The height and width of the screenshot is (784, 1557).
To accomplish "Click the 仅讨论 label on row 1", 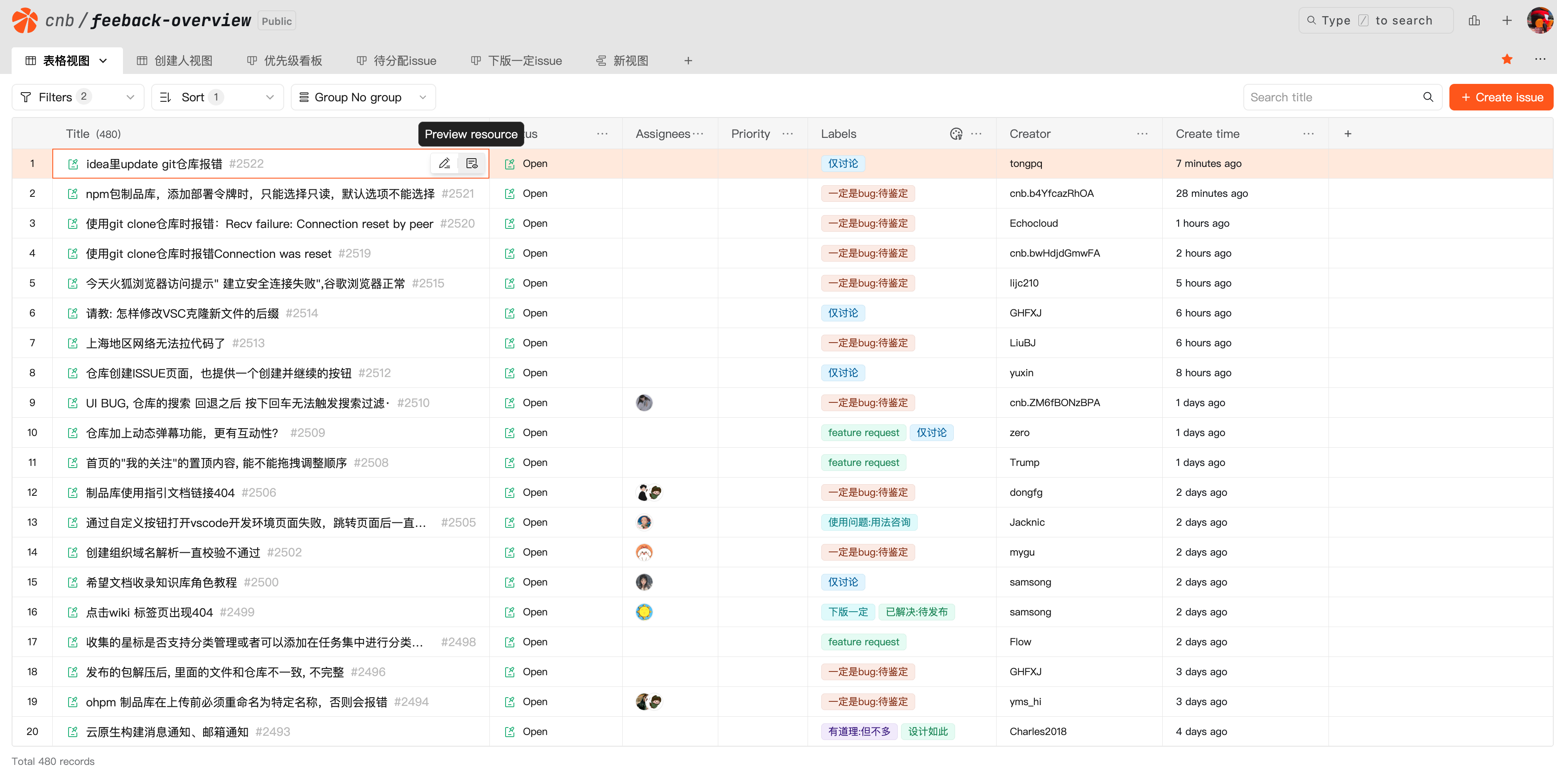I will click(x=842, y=164).
